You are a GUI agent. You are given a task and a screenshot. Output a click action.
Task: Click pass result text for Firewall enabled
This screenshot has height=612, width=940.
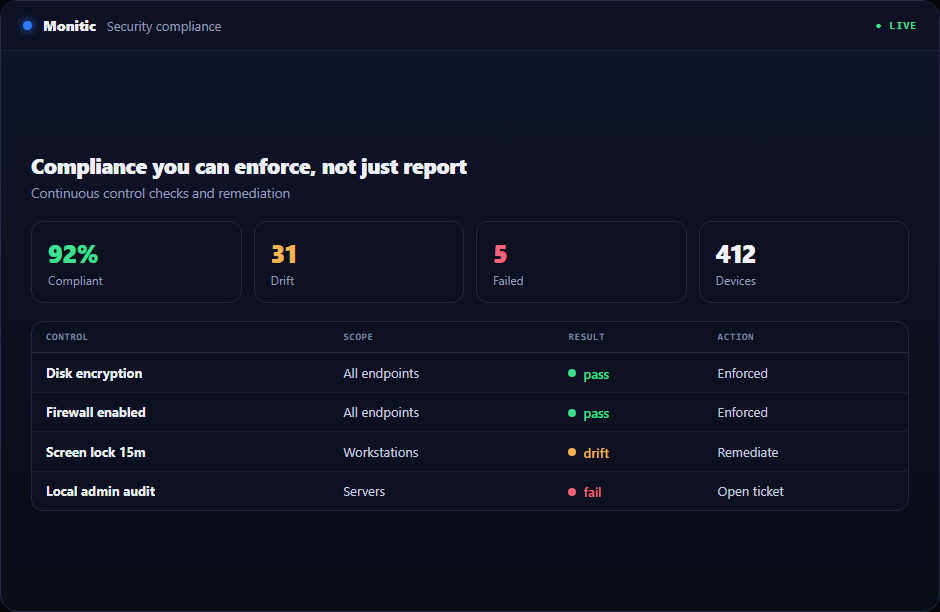(596, 414)
